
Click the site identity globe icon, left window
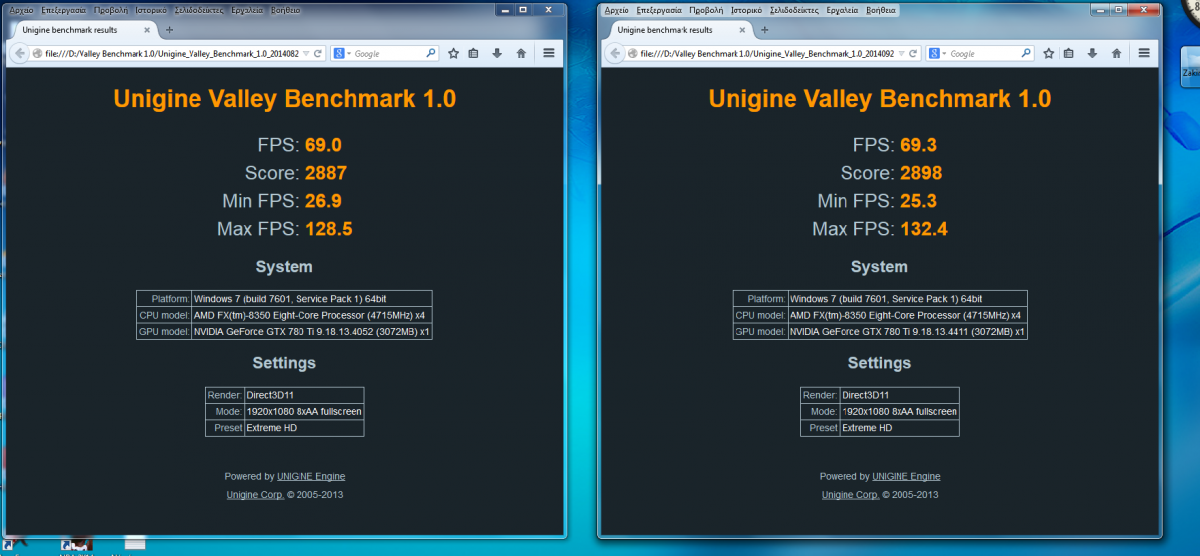[x=37, y=53]
